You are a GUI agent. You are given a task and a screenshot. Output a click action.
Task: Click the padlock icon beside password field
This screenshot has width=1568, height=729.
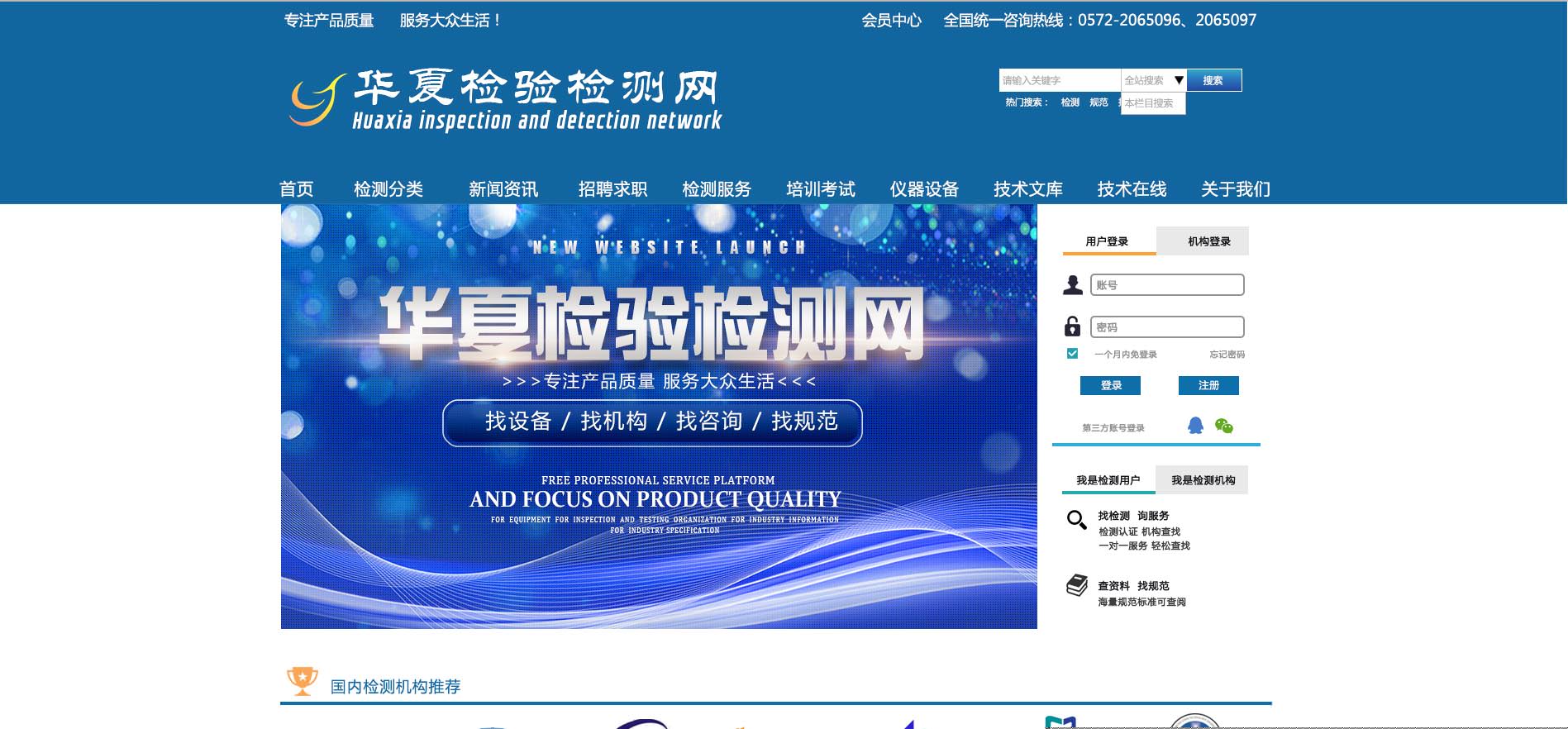click(1072, 326)
